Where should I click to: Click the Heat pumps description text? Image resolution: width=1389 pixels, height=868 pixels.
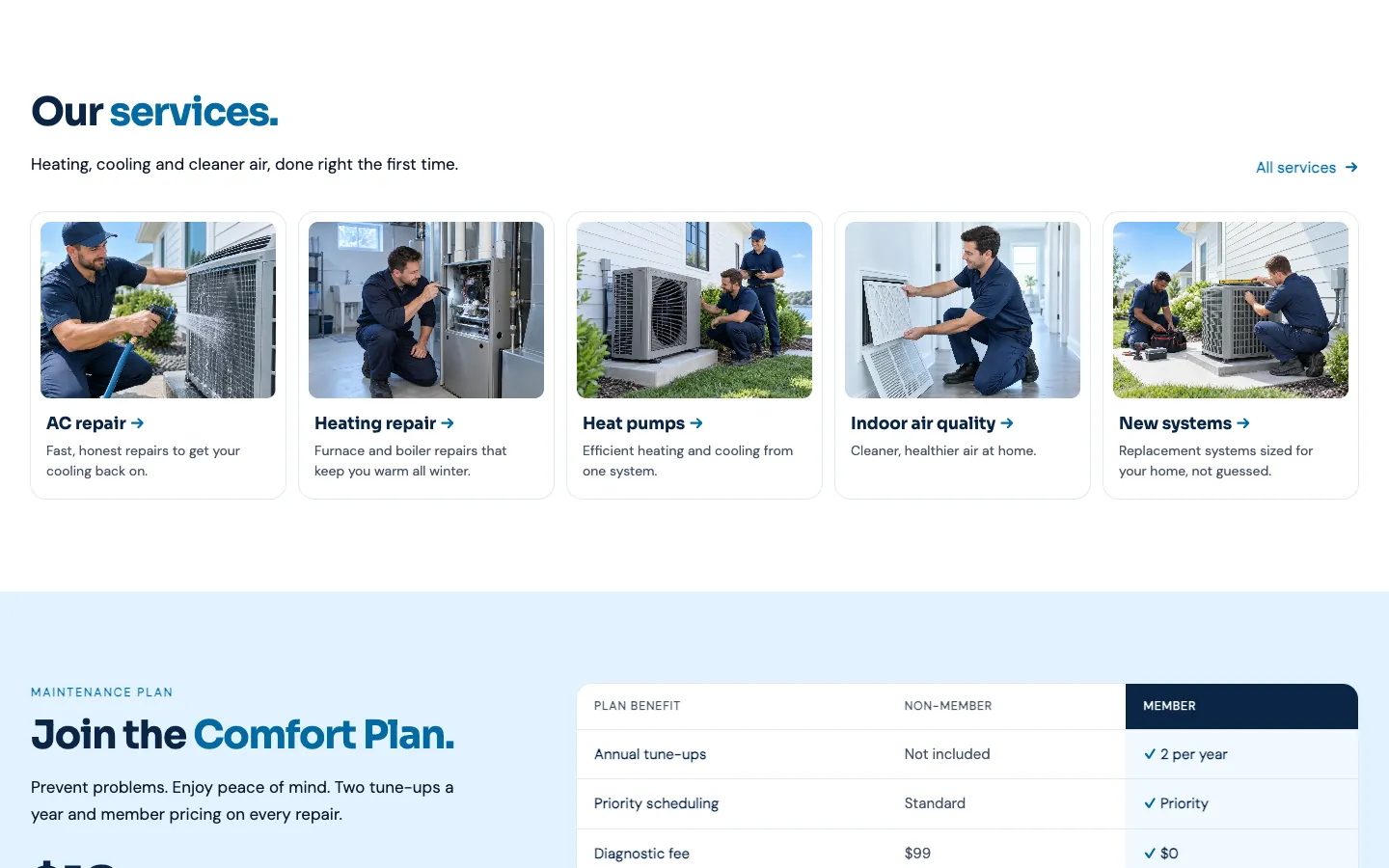(x=688, y=461)
